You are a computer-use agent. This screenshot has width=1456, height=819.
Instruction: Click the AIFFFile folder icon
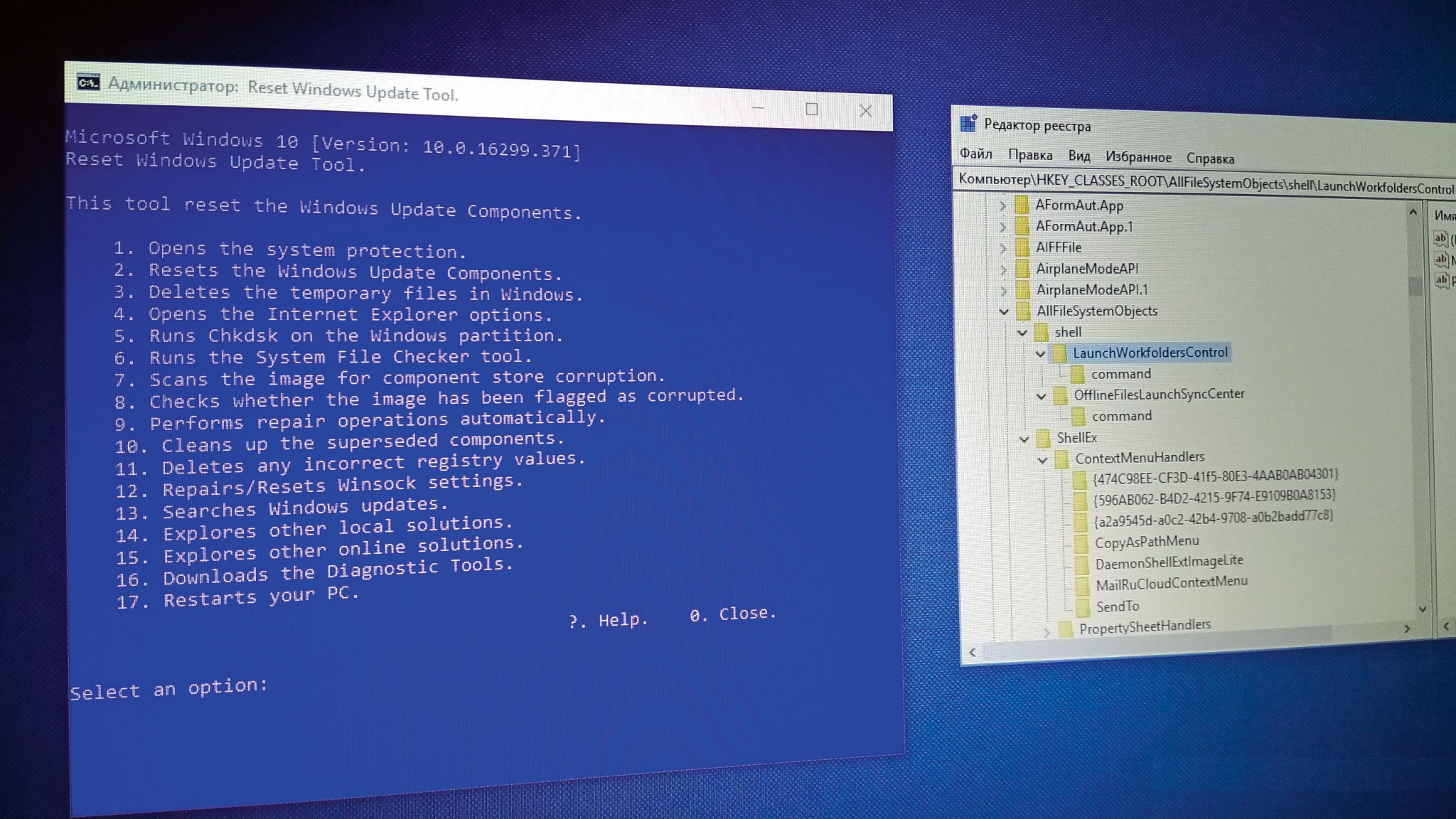coord(1022,247)
